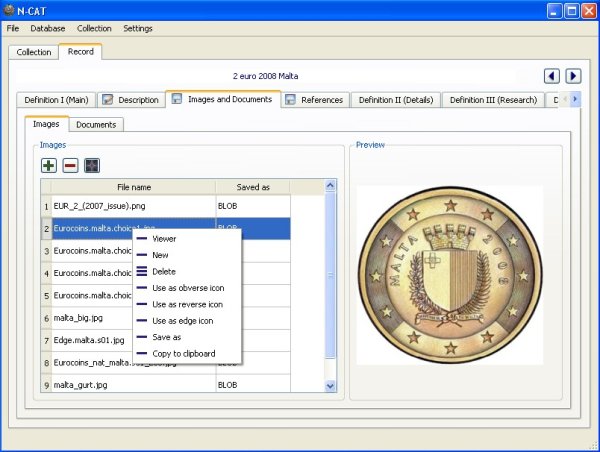
Task: Click the File name column header
Action: click(134, 187)
